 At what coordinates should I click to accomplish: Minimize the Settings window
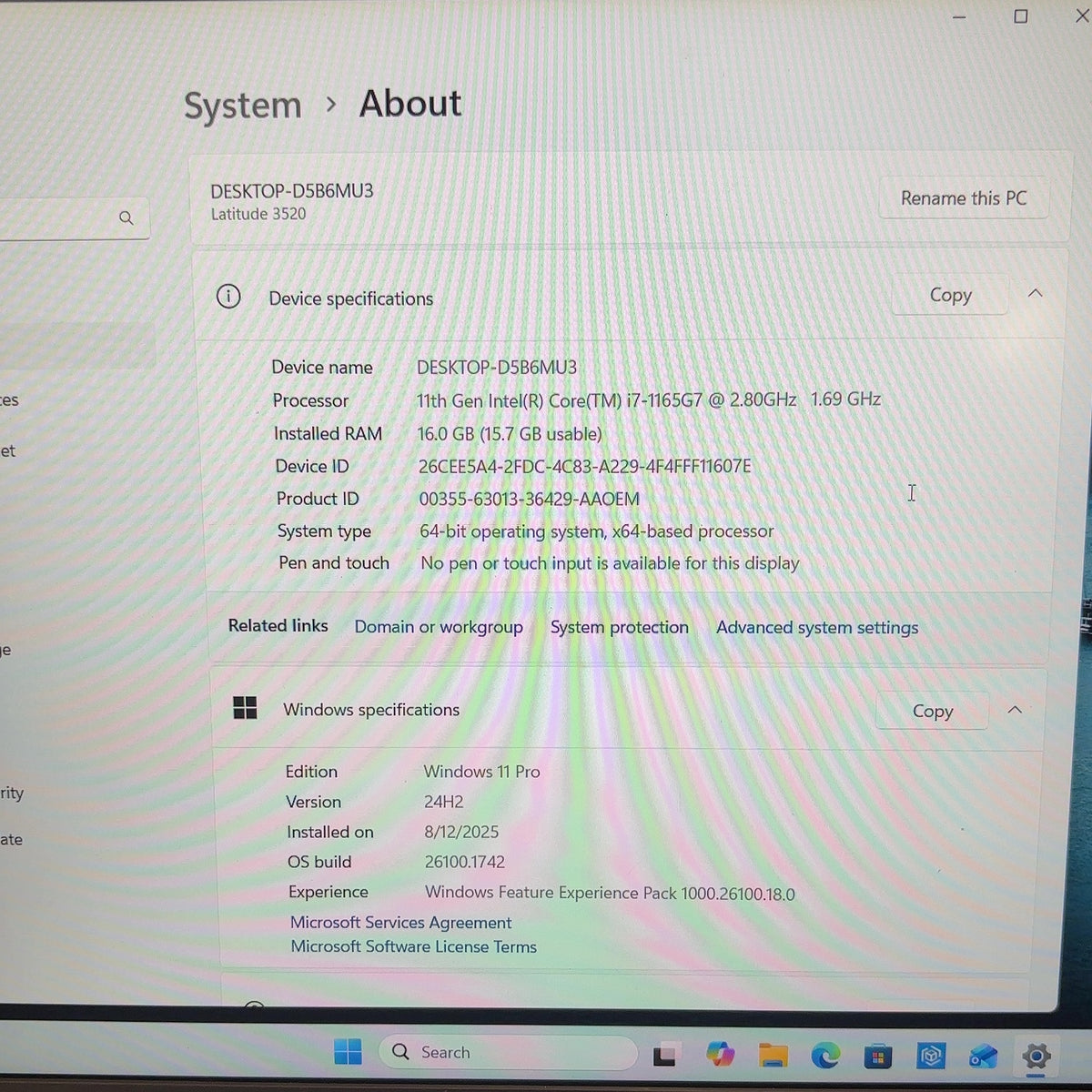pos(959,17)
